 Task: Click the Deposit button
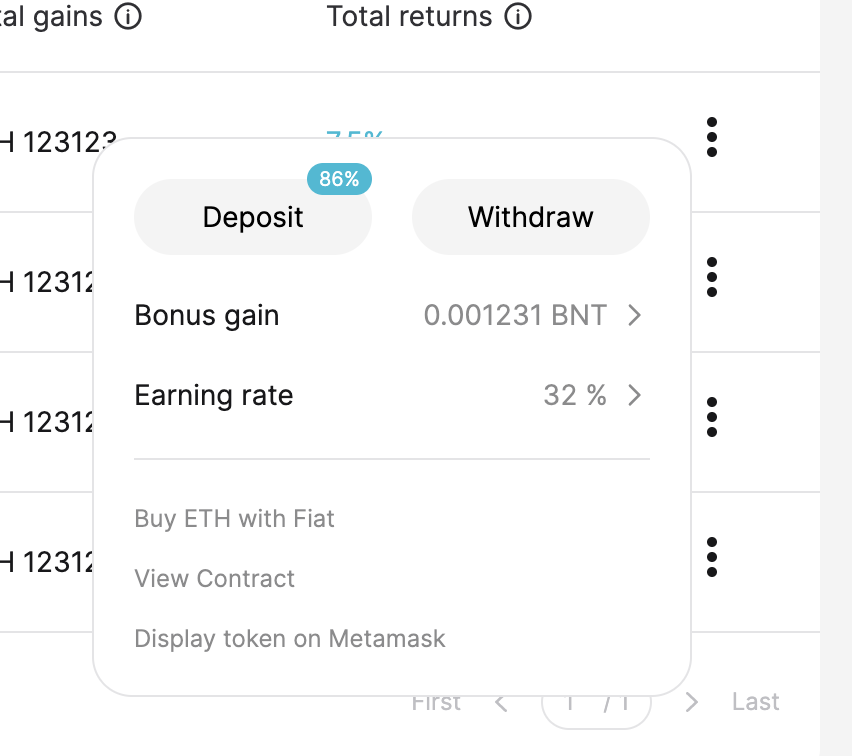(x=252, y=217)
